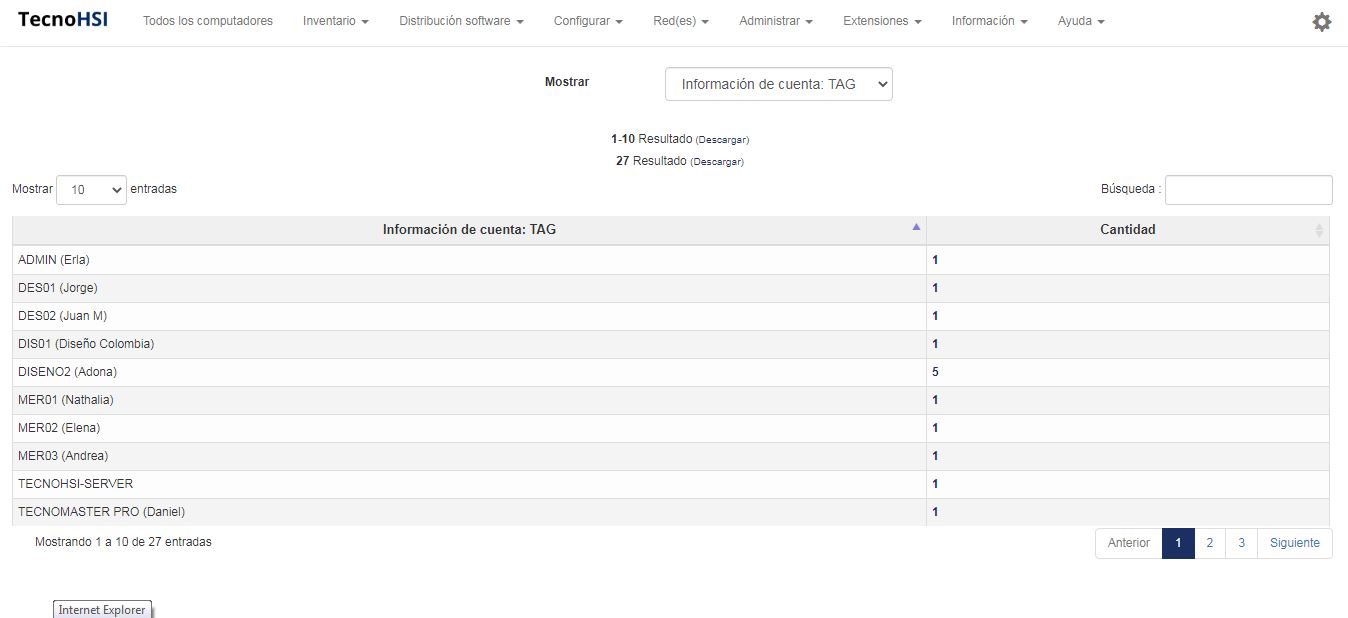Open Todos los computadores page
The height and width of the screenshot is (618, 1348).
(x=207, y=21)
